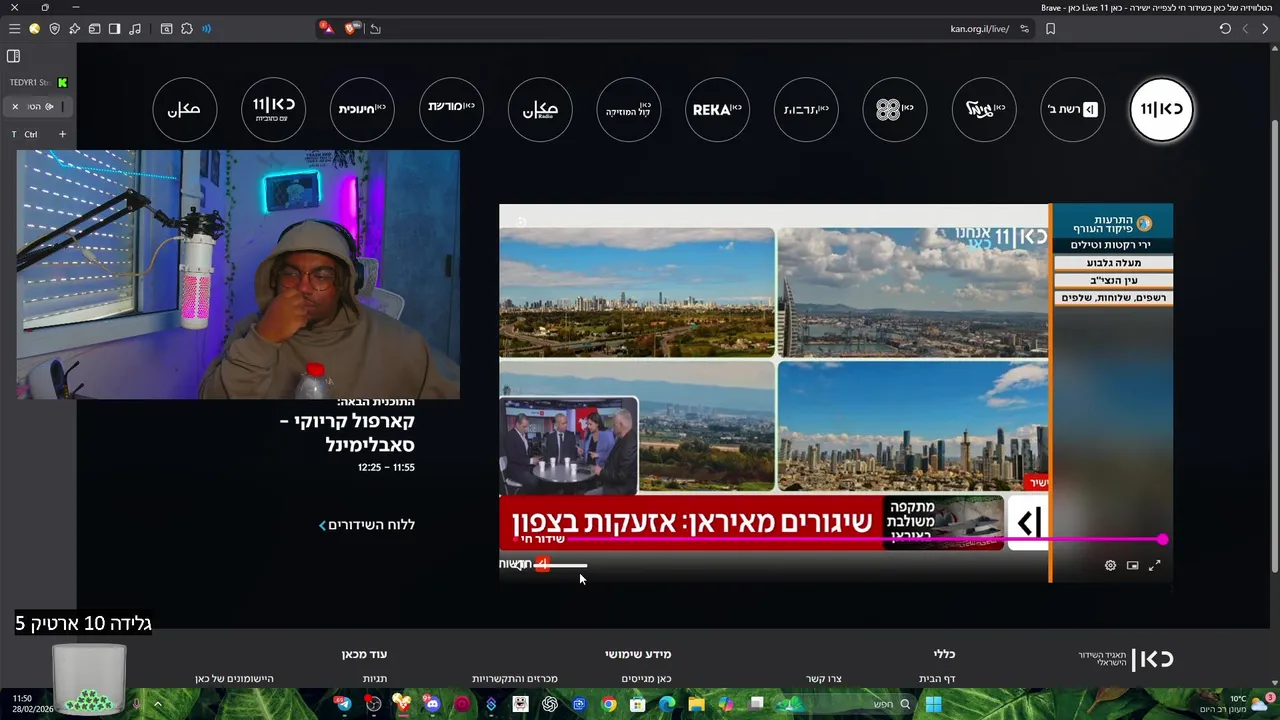Open the Brave Rewards triangle icon

327,28
